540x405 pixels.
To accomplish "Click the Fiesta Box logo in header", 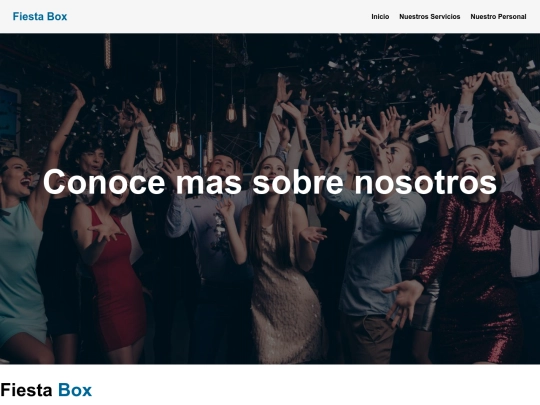I will click(x=40, y=17).
